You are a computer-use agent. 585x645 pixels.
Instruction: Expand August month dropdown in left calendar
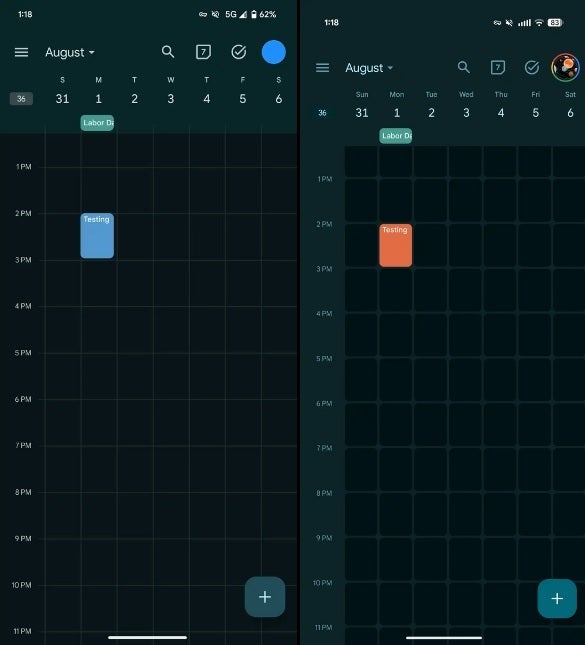click(70, 53)
